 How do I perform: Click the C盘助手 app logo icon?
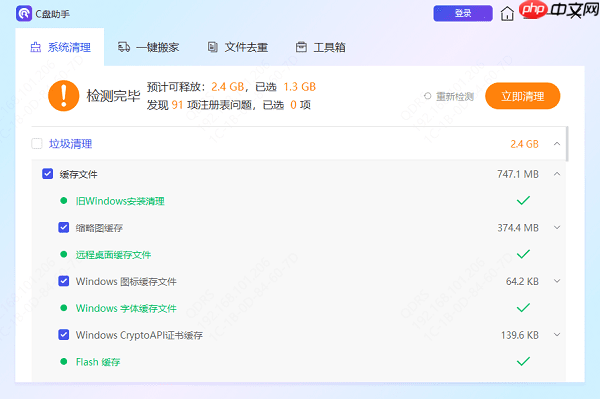(24, 14)
